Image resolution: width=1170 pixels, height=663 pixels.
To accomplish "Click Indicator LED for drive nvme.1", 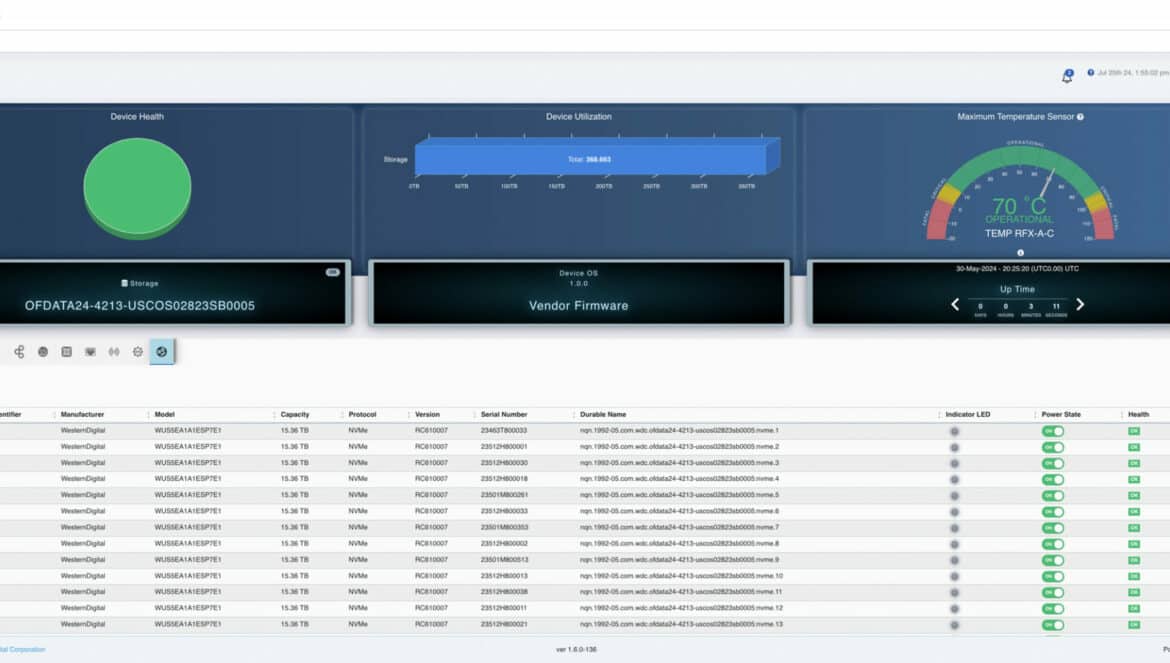I will click(954, 431).
